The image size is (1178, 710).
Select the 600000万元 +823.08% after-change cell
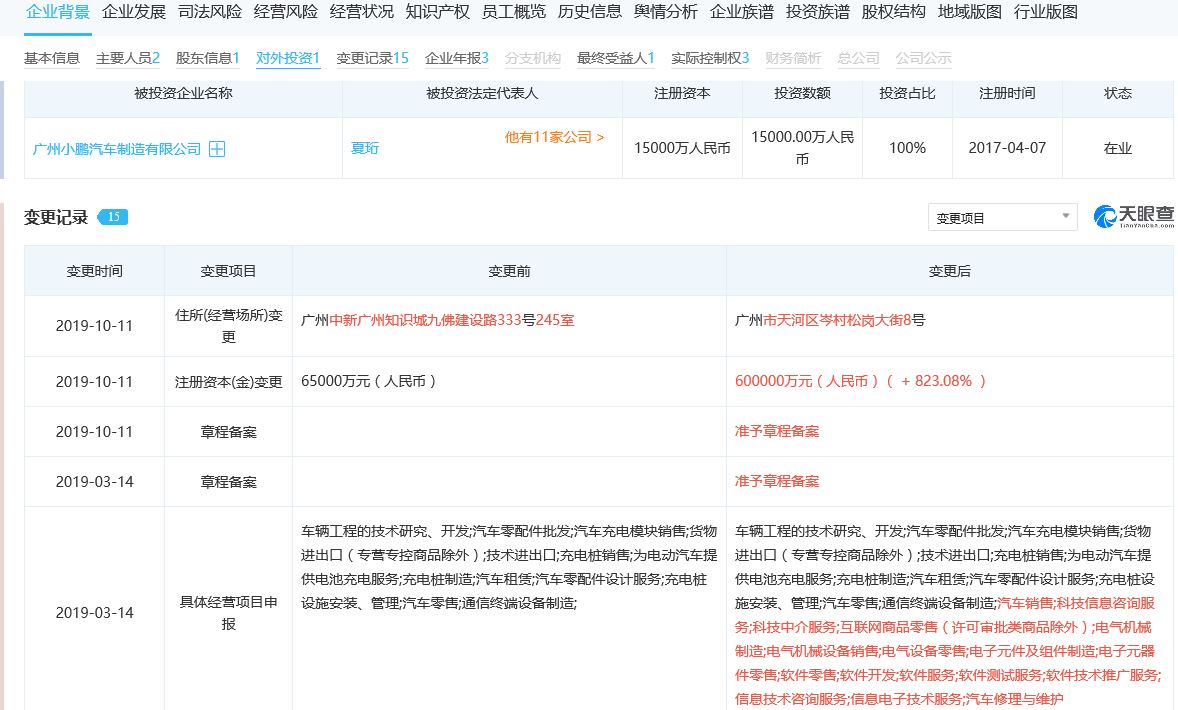[x=950, y=382]
